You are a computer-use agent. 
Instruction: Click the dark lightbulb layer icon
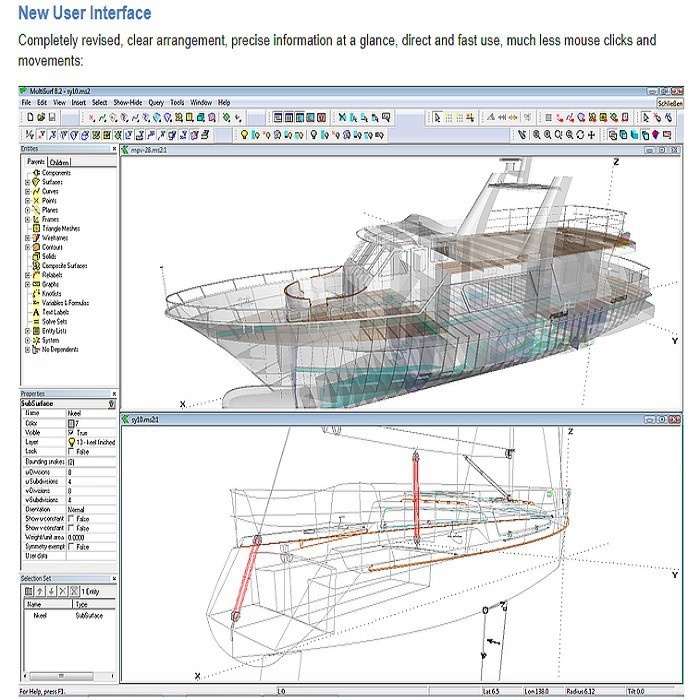point(314,134)
